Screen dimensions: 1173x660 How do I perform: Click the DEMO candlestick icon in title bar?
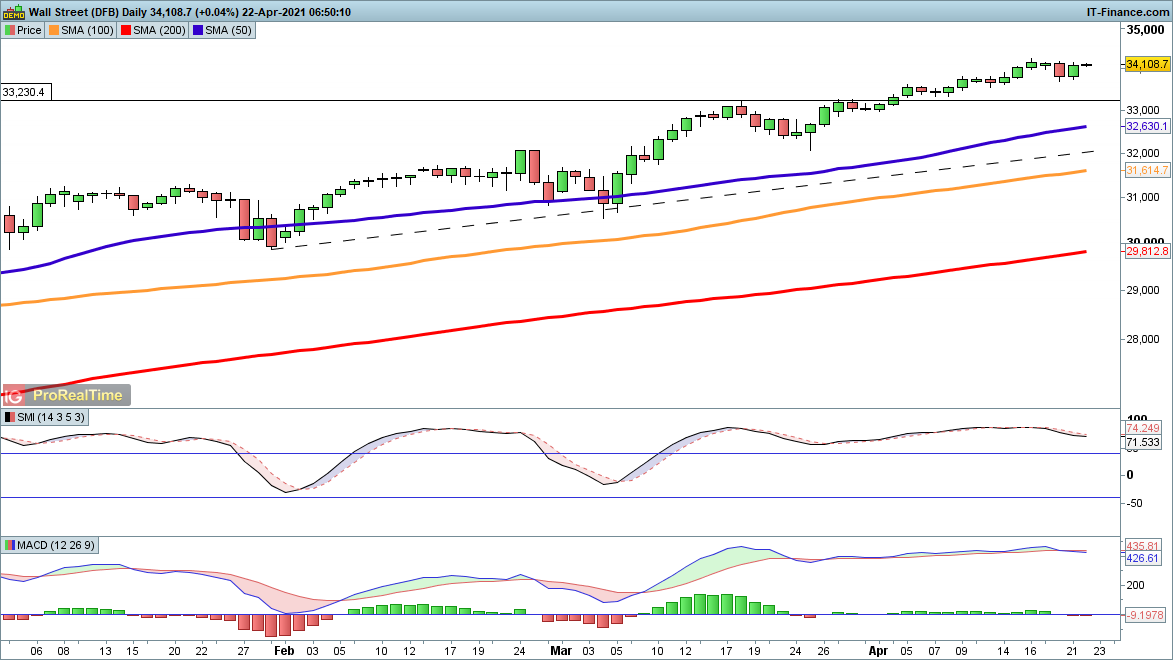[13, 11]
